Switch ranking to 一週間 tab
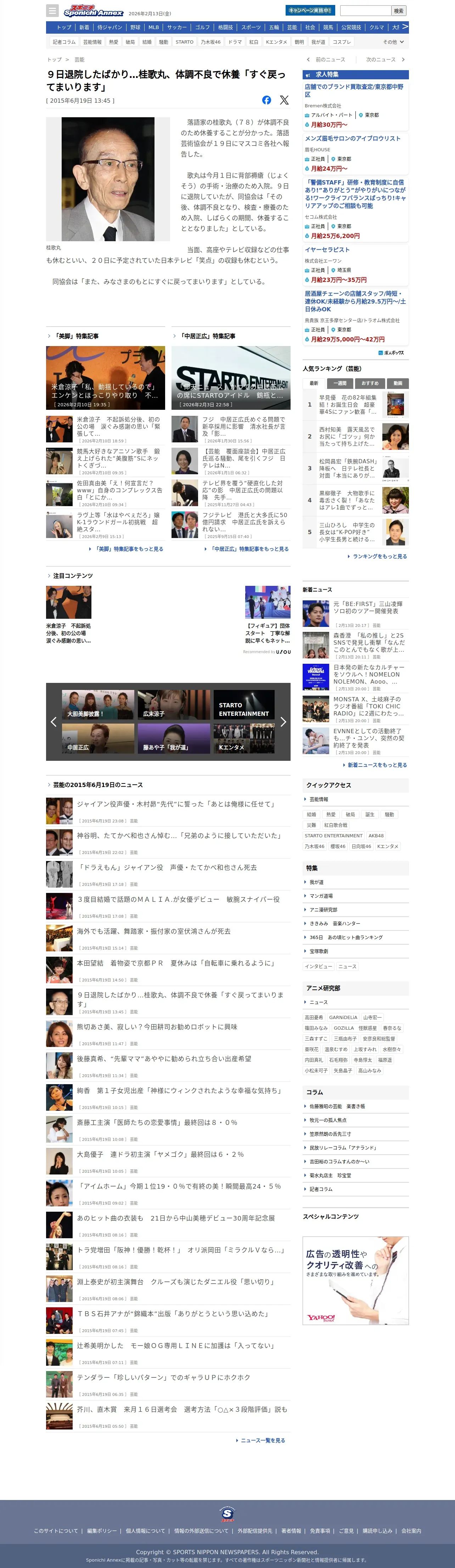Image resolution: width=455 pixels, height=1568 pixels. click(339, 384)
